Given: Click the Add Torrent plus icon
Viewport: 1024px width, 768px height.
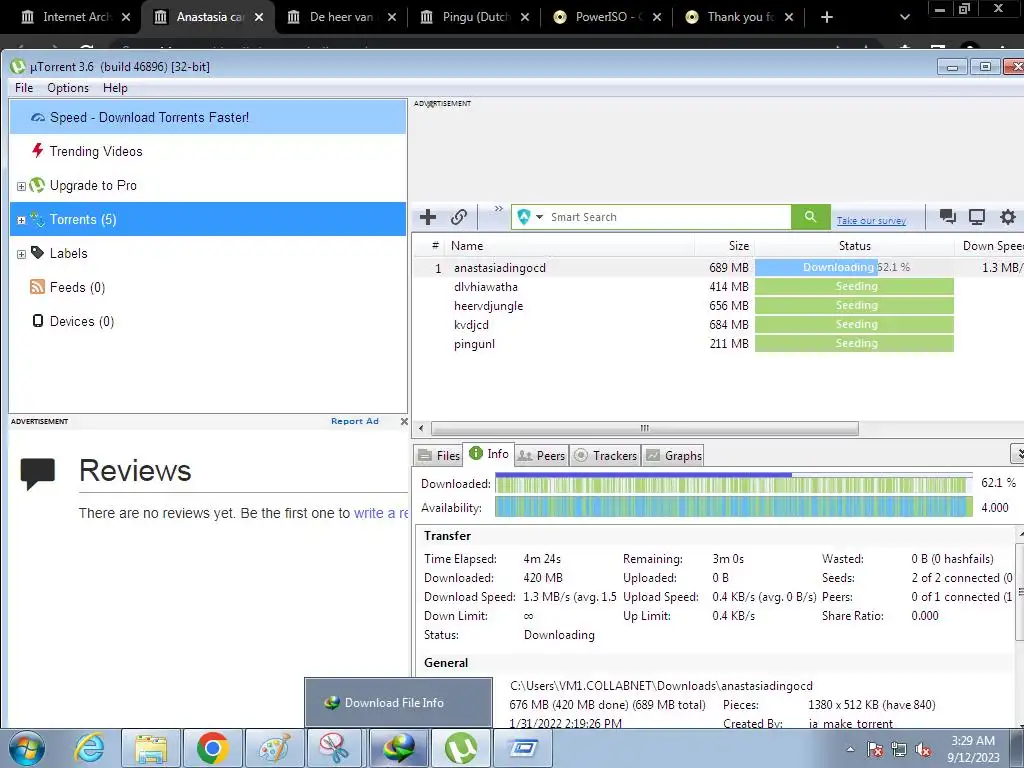Looking at the screenshot, I should click(x=428, y=217).
